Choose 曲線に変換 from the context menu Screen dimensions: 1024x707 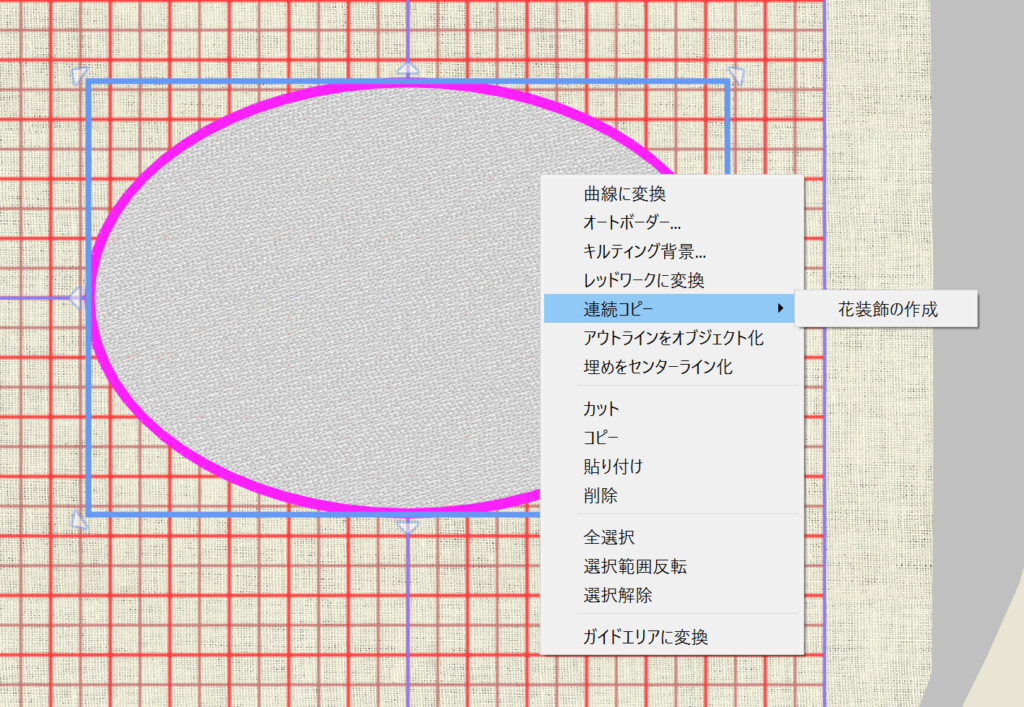pyautogui.click(x=624, y=194)
